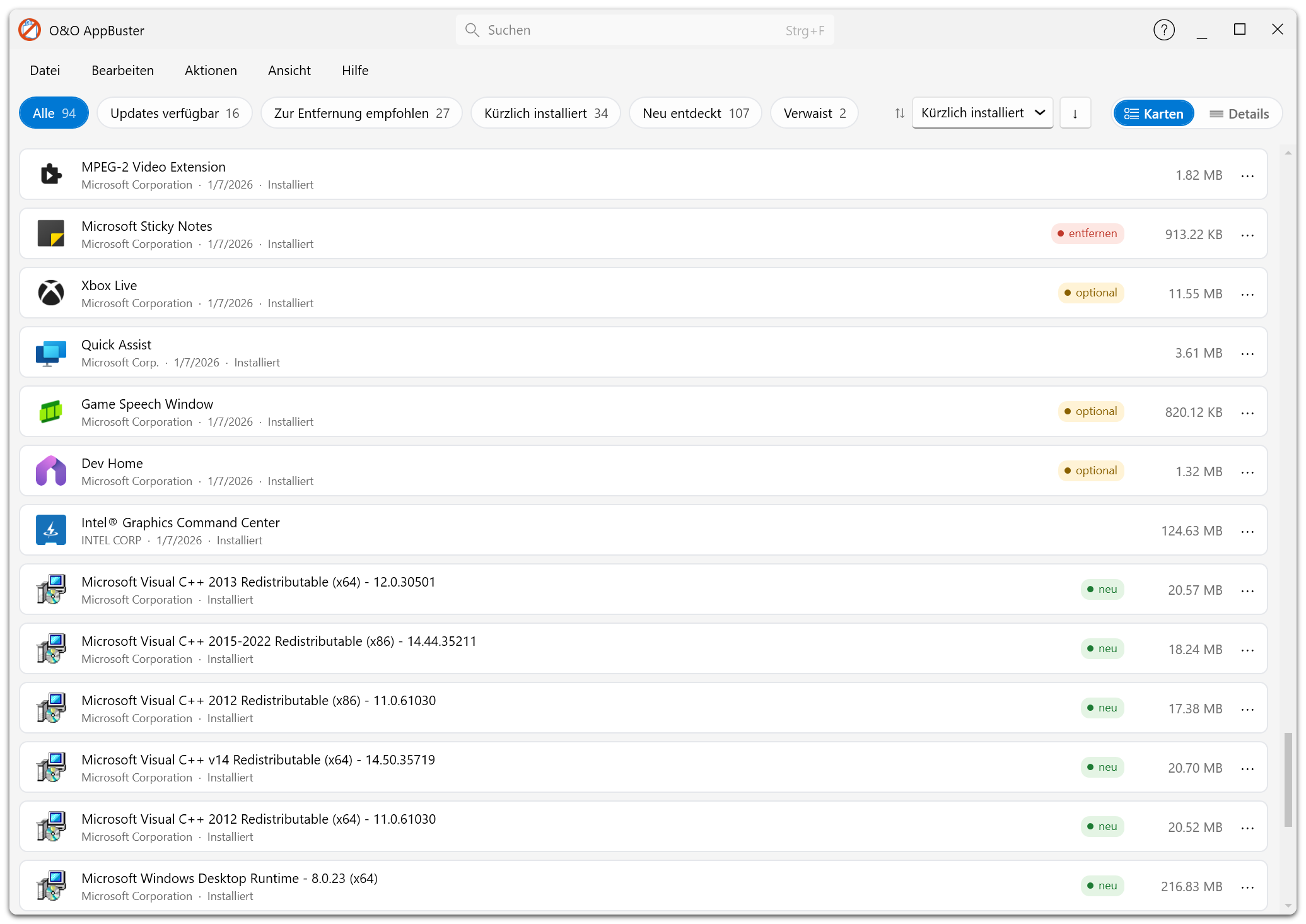1306x924 pixels.
Task: Click the Game Speech Window app icon
Action: [x=51, y=411]
